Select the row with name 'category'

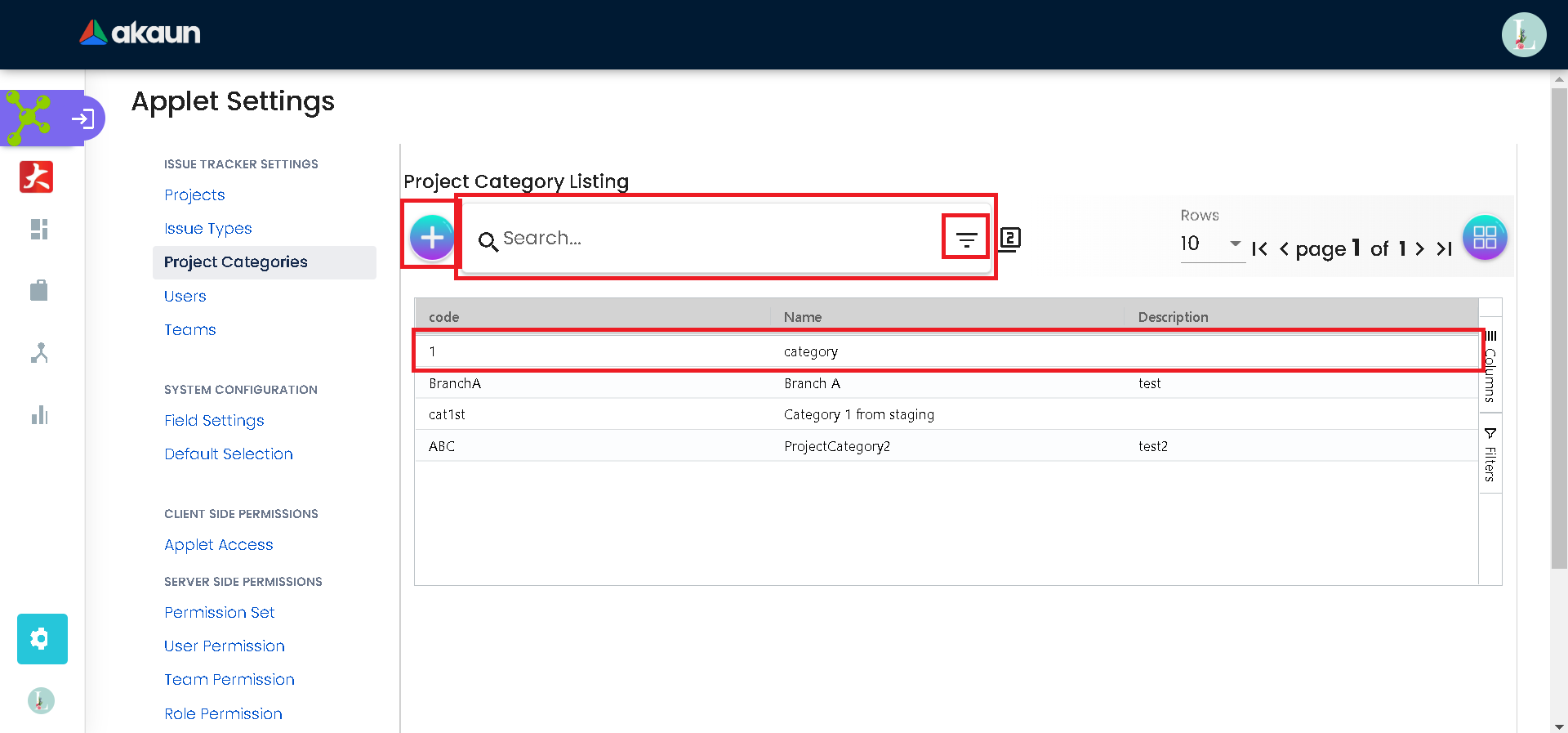947,351
